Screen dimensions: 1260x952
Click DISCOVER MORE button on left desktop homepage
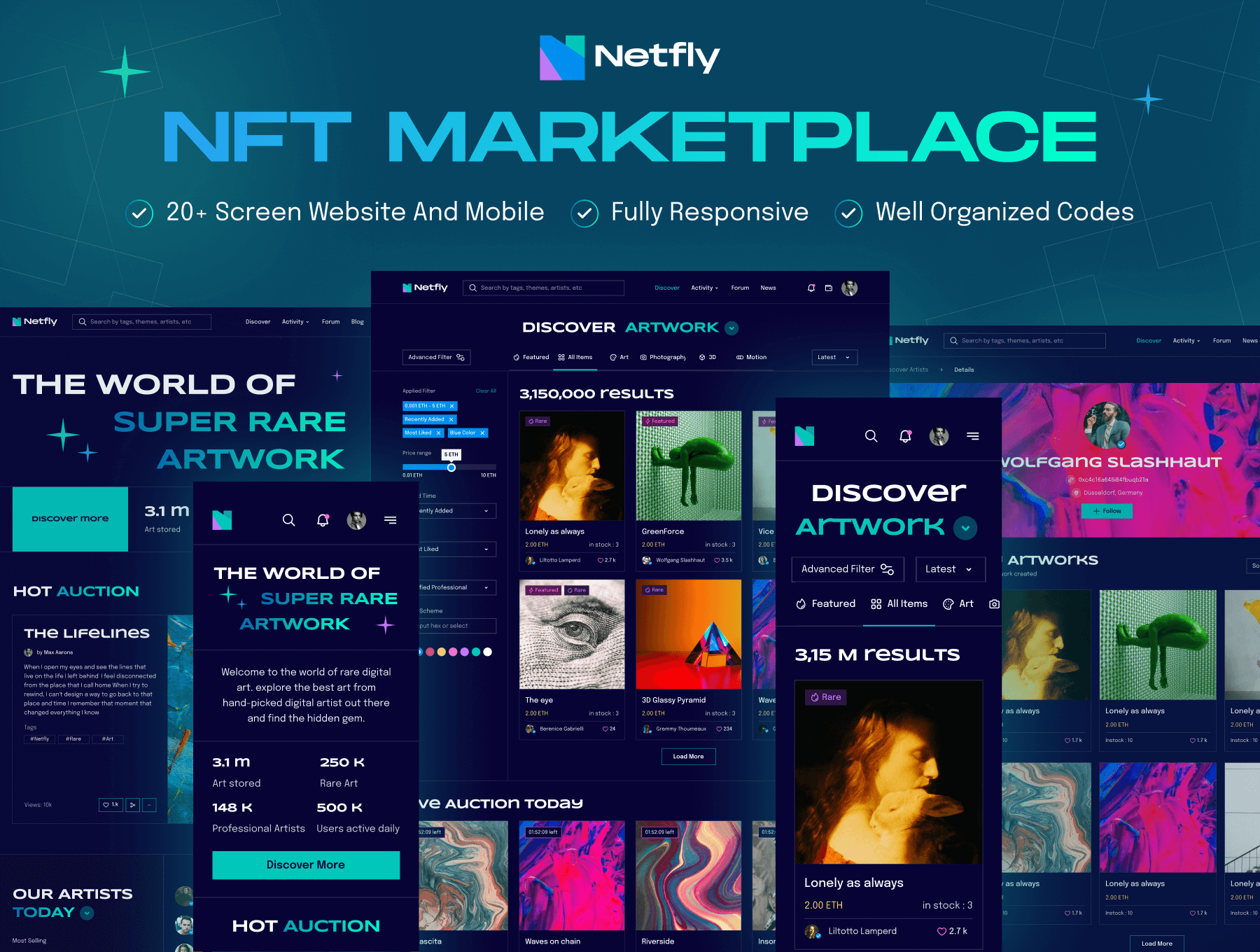tap(70, 519)
